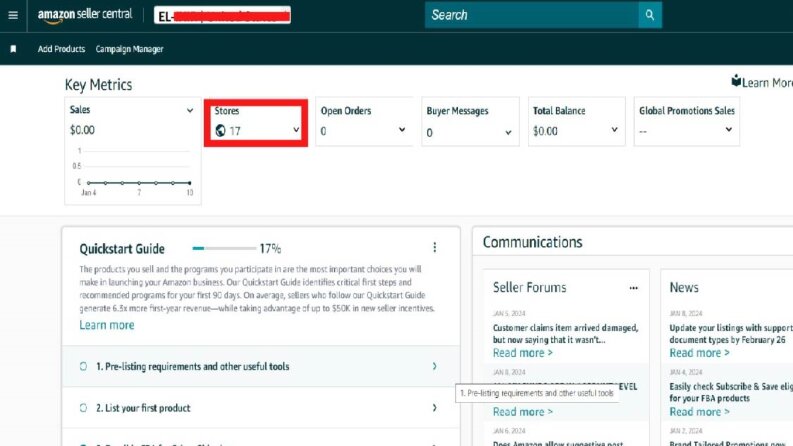Click the Open Orders count 0
This screenshot has height=446, width=793.
click(x=323, y=131)
